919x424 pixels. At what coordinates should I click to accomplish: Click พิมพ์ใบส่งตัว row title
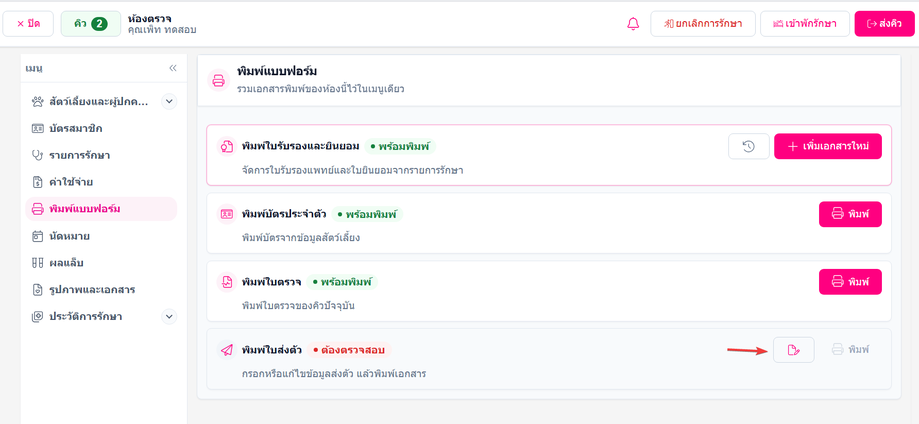coord(272,351)
